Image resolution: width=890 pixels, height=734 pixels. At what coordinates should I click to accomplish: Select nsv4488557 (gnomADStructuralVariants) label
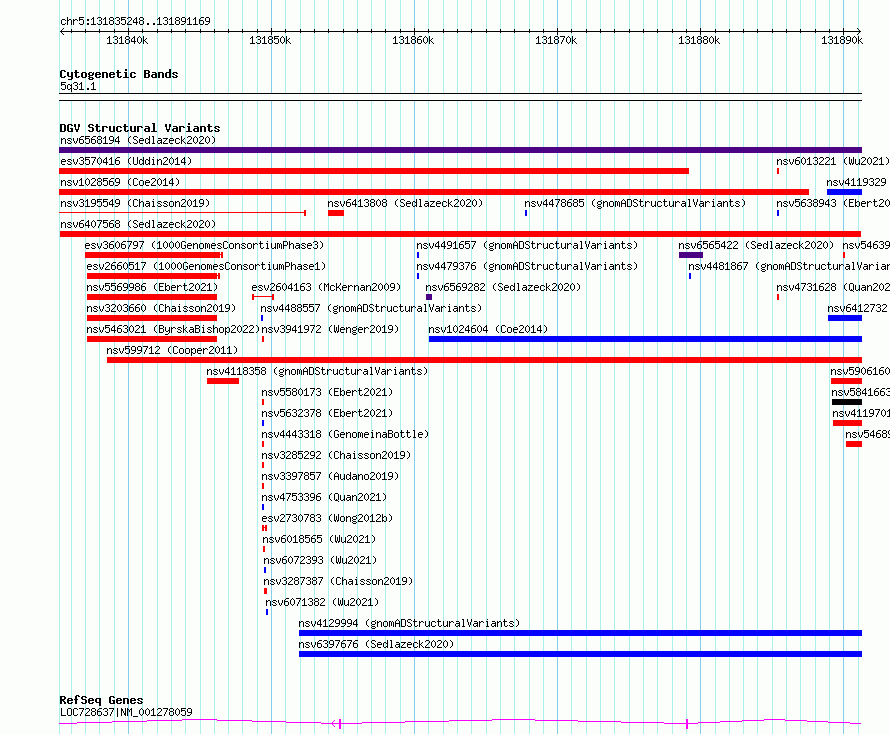pos(371,308)
